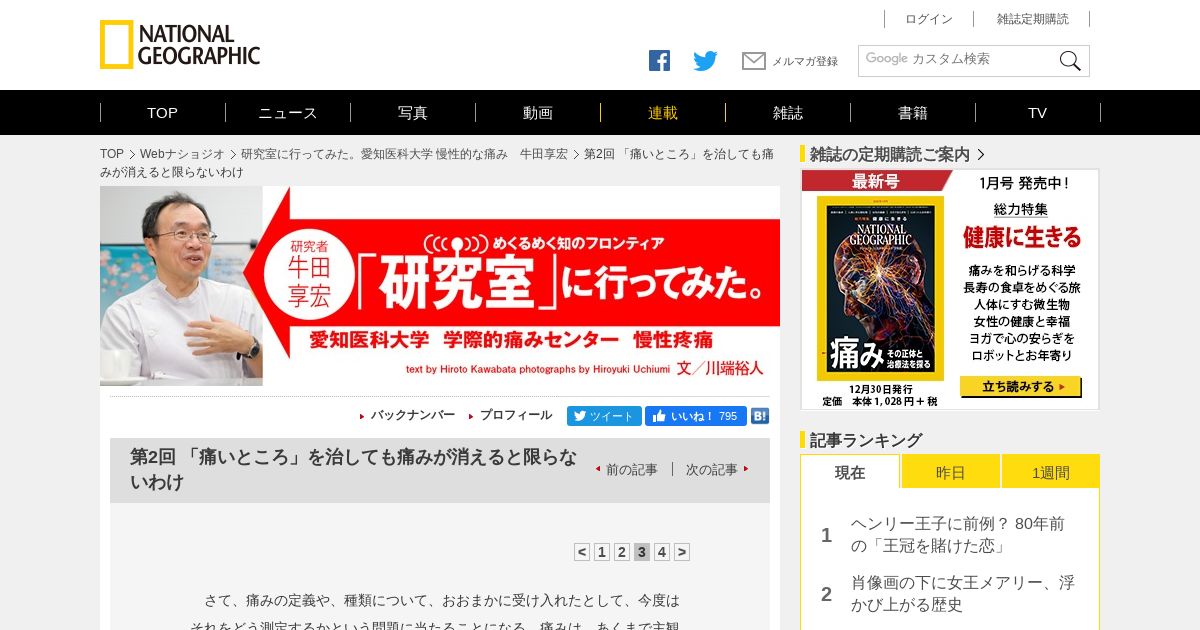The image size is (1200, 630).
Task: Click the previous page < pager arrow
Action: click(x=582, y=552)
